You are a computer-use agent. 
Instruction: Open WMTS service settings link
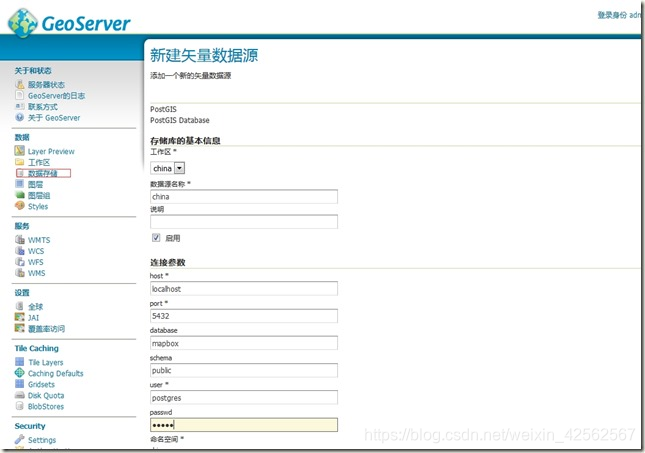[39, 240]
